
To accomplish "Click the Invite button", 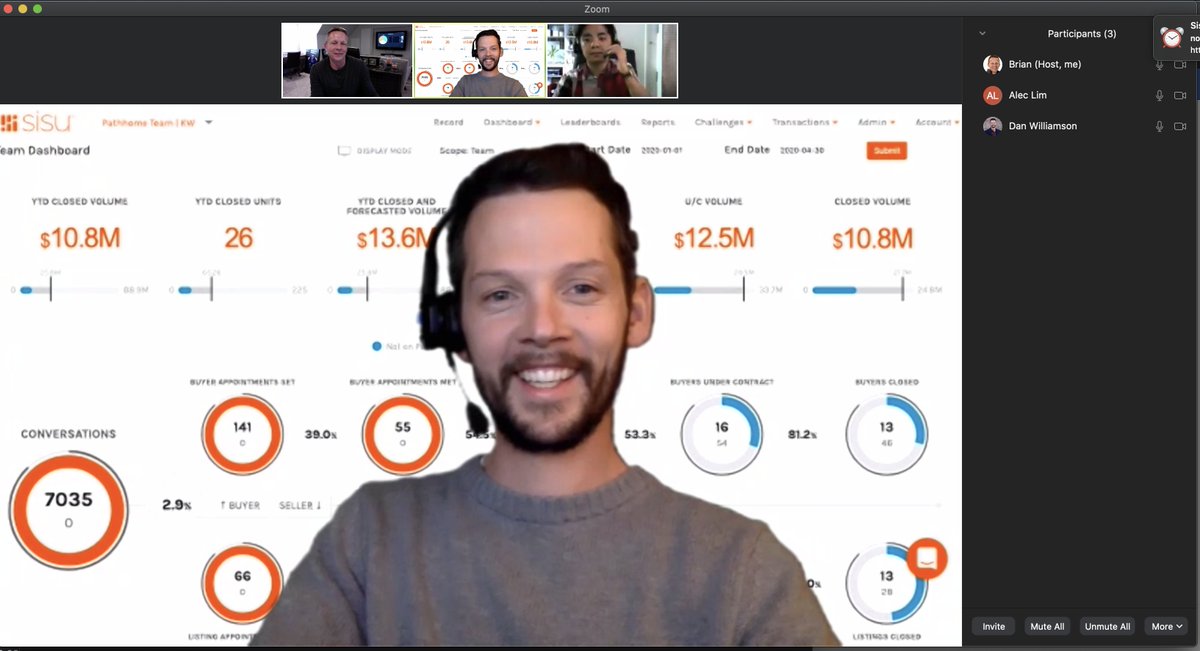I will click(992, 625).
